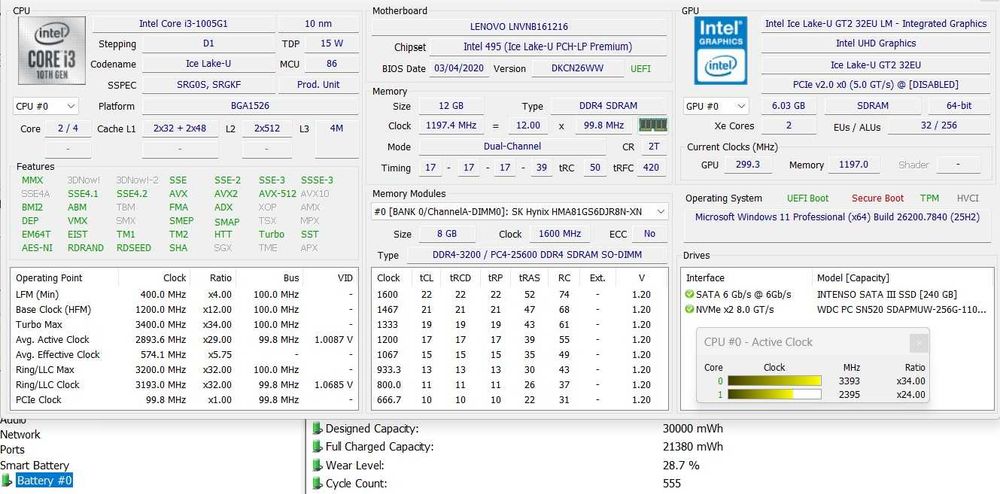Click the Dual-Channel mode field
The height and width of the screenshot is (494, 1000).
pos(512,147)
